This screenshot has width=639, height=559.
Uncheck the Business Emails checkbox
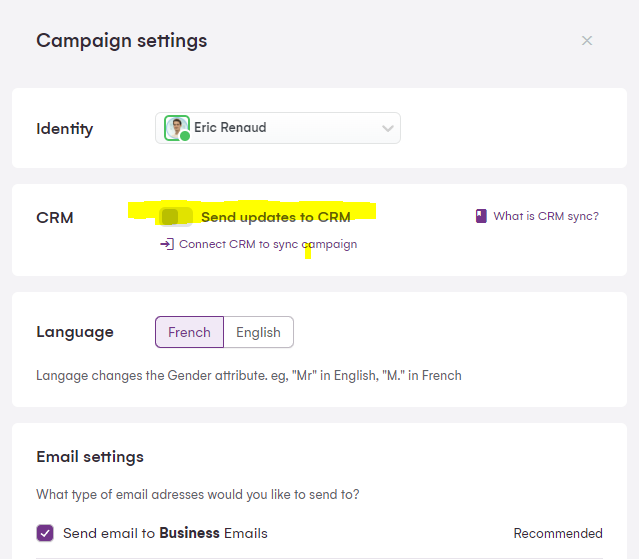point(45,533)
